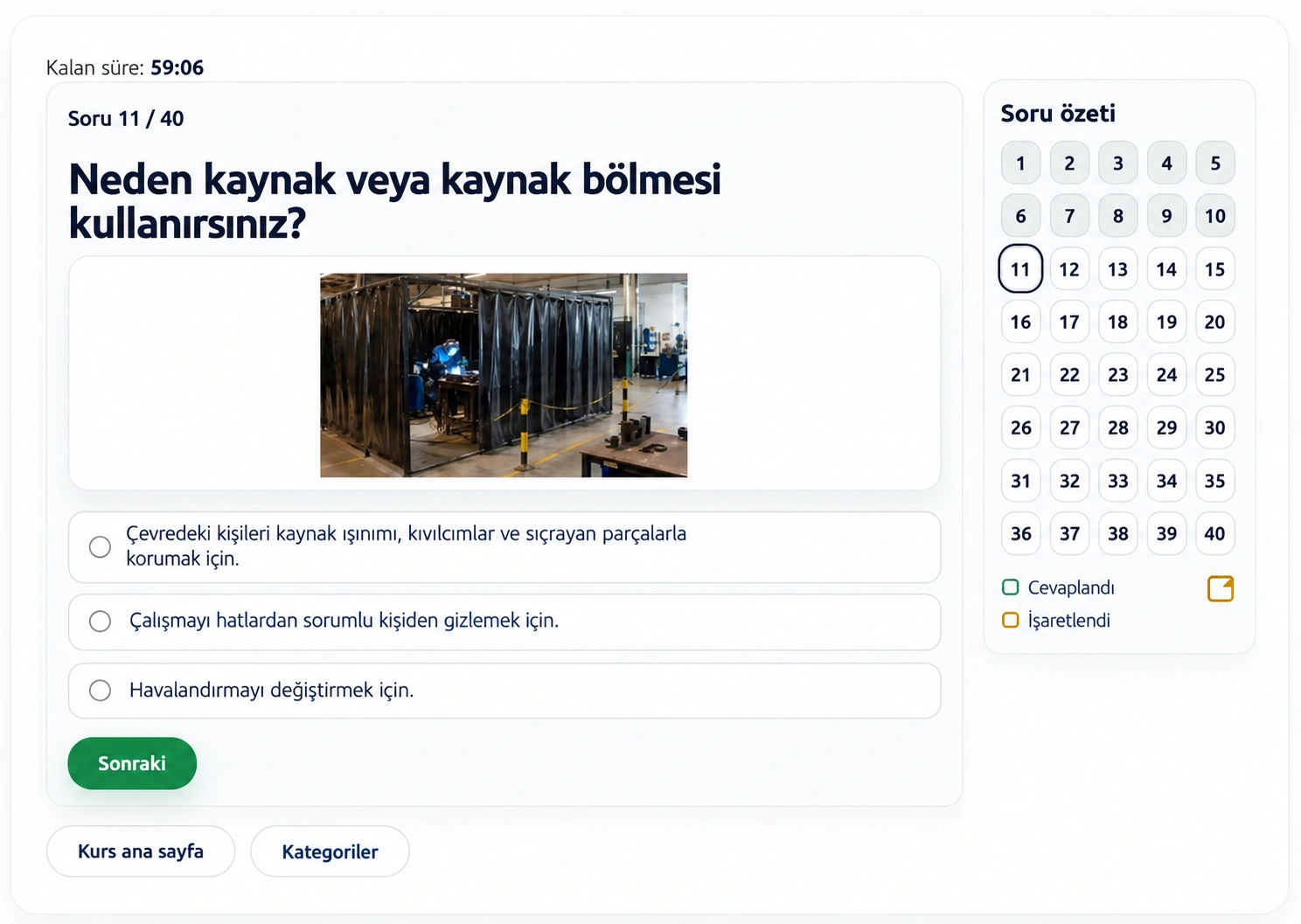Jump to question 2 in the summary

(x=1069, y=163)
